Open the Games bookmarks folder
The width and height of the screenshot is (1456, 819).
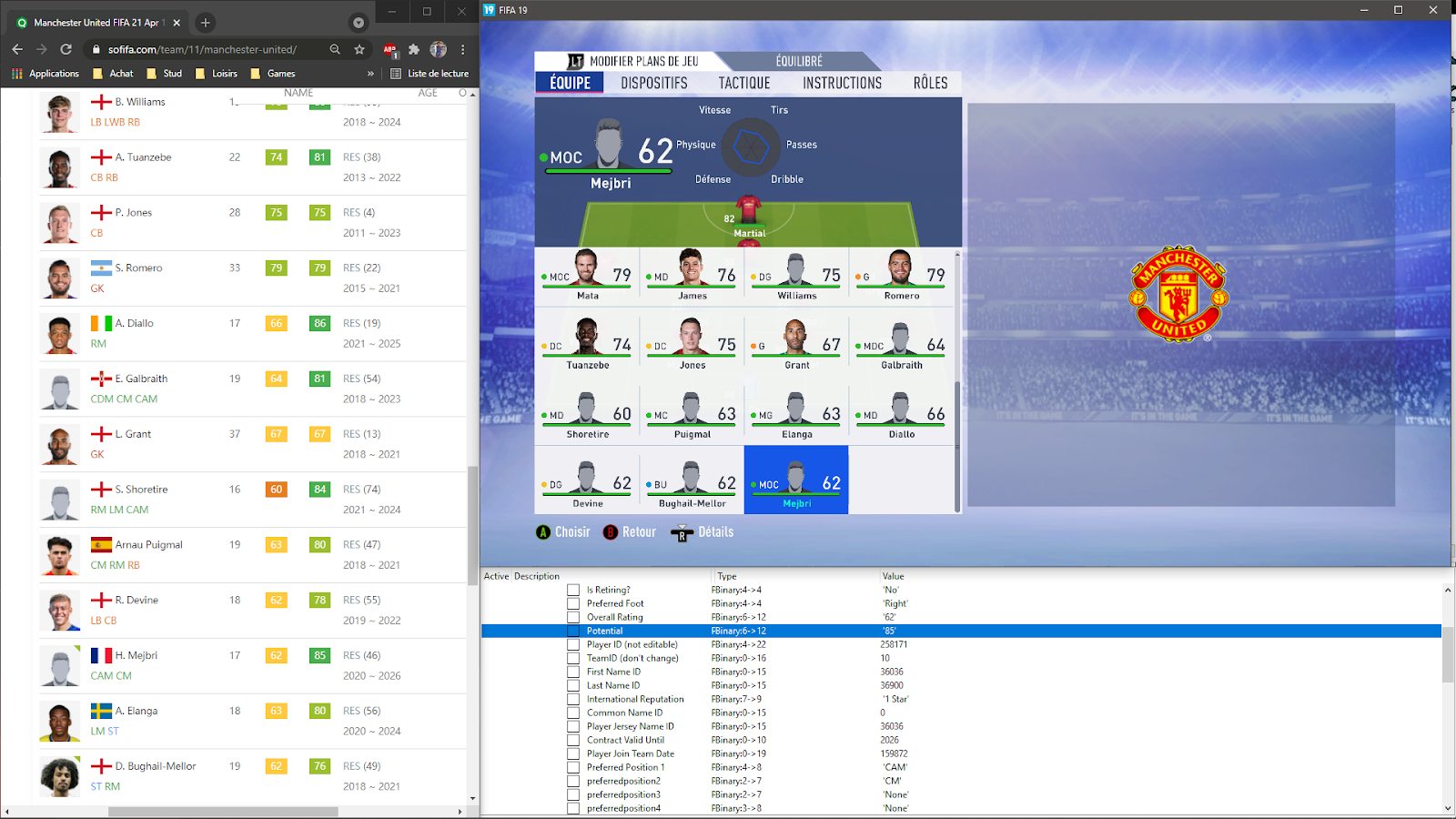[x=272, y=74]
